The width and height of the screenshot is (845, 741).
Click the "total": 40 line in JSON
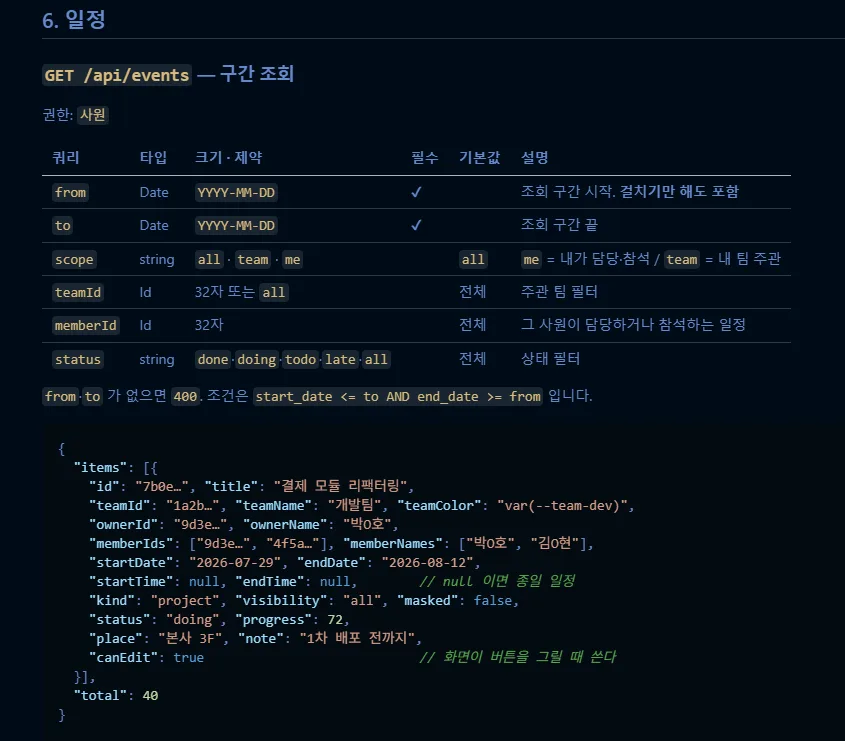(x=116, y=696)
